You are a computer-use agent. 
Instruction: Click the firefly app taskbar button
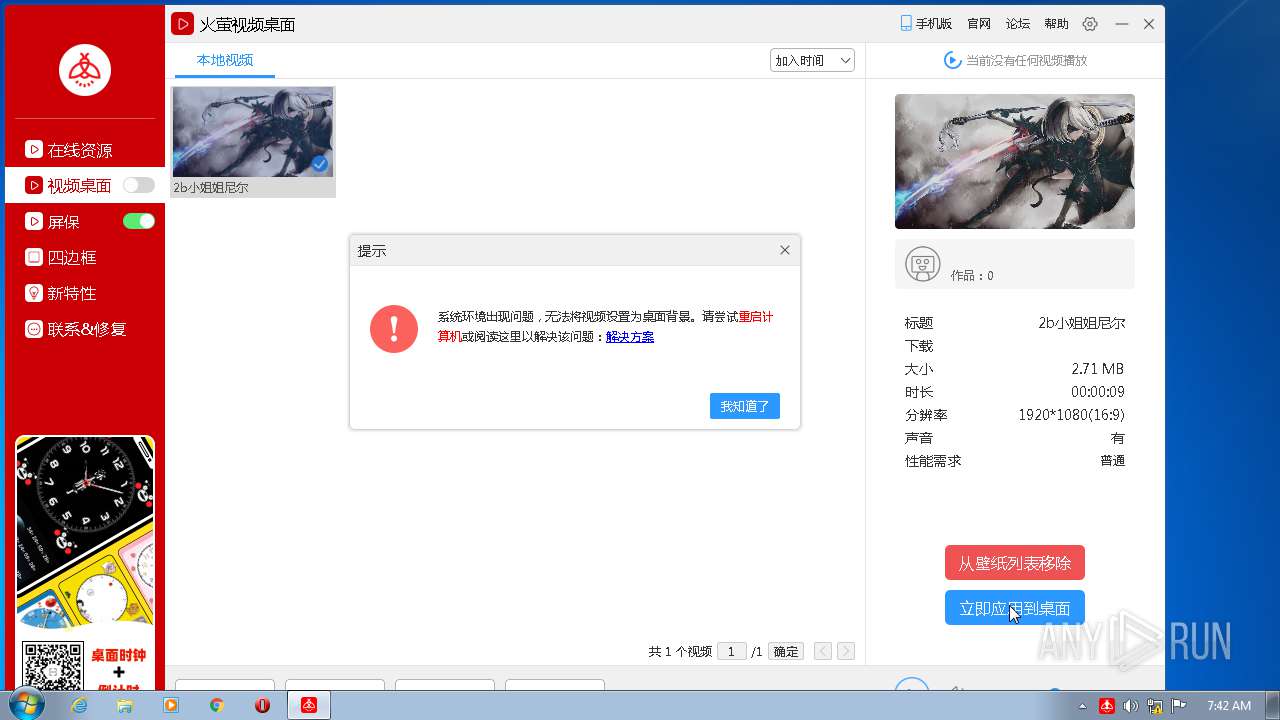tap(309, 705)
